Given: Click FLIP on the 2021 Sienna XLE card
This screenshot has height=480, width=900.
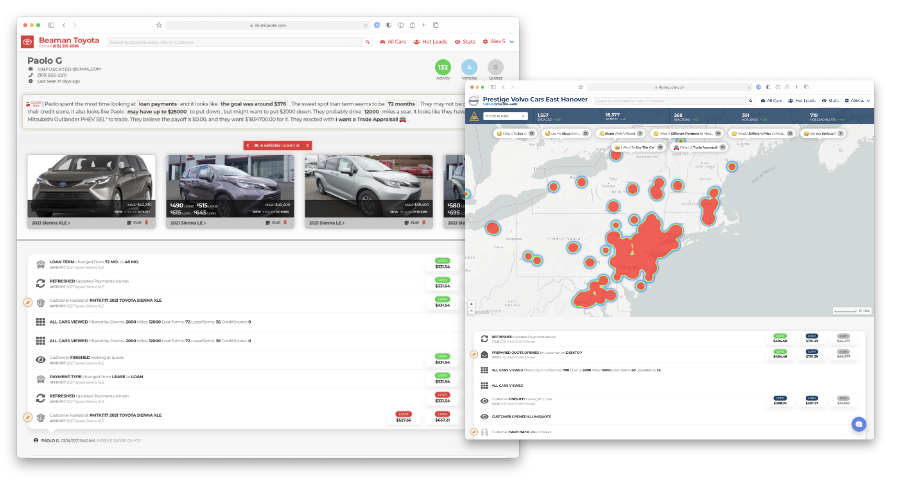Looking at the screenshot, I should (x=134, y=223).
